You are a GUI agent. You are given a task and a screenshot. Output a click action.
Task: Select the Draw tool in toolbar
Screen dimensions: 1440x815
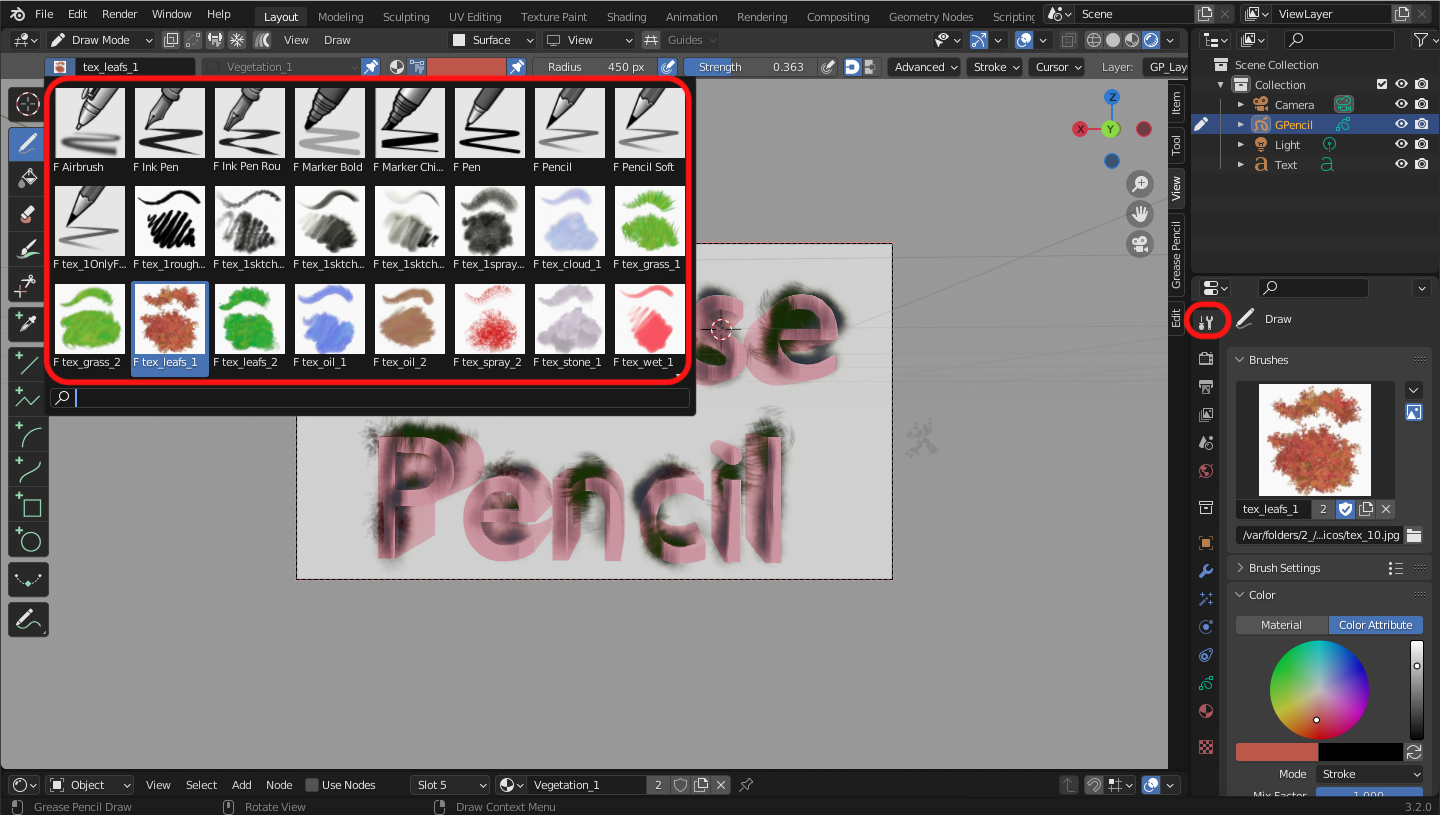click(x=28, y=143)
